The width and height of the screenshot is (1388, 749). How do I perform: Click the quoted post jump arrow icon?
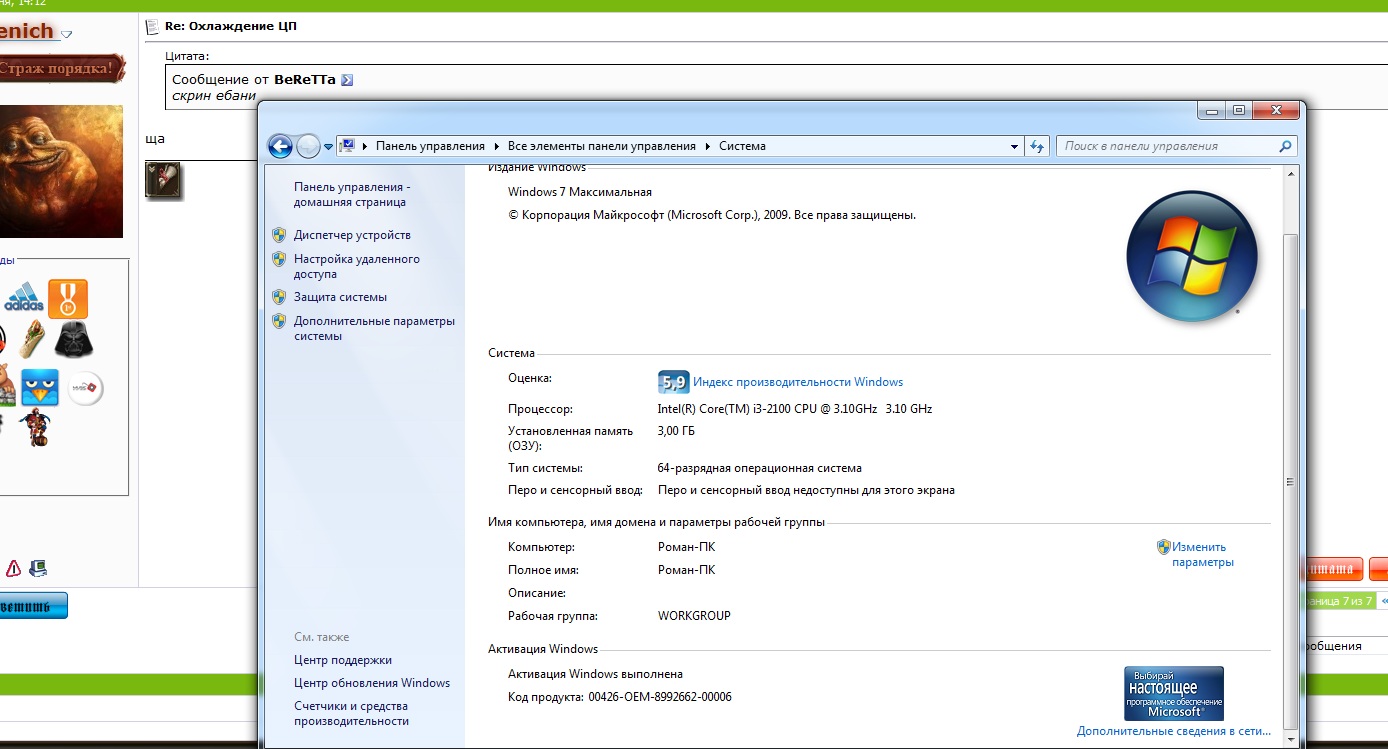(347, 80)
